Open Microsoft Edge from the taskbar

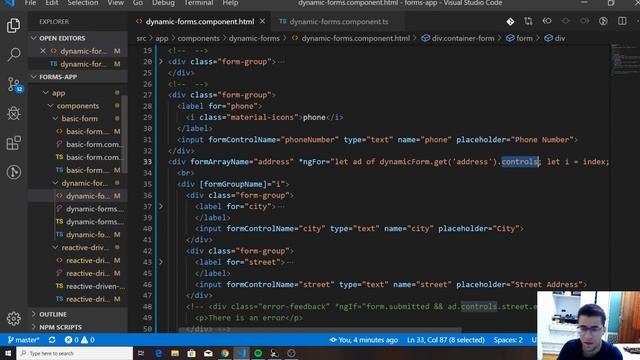pyautogui.click(x=158, y=353)
